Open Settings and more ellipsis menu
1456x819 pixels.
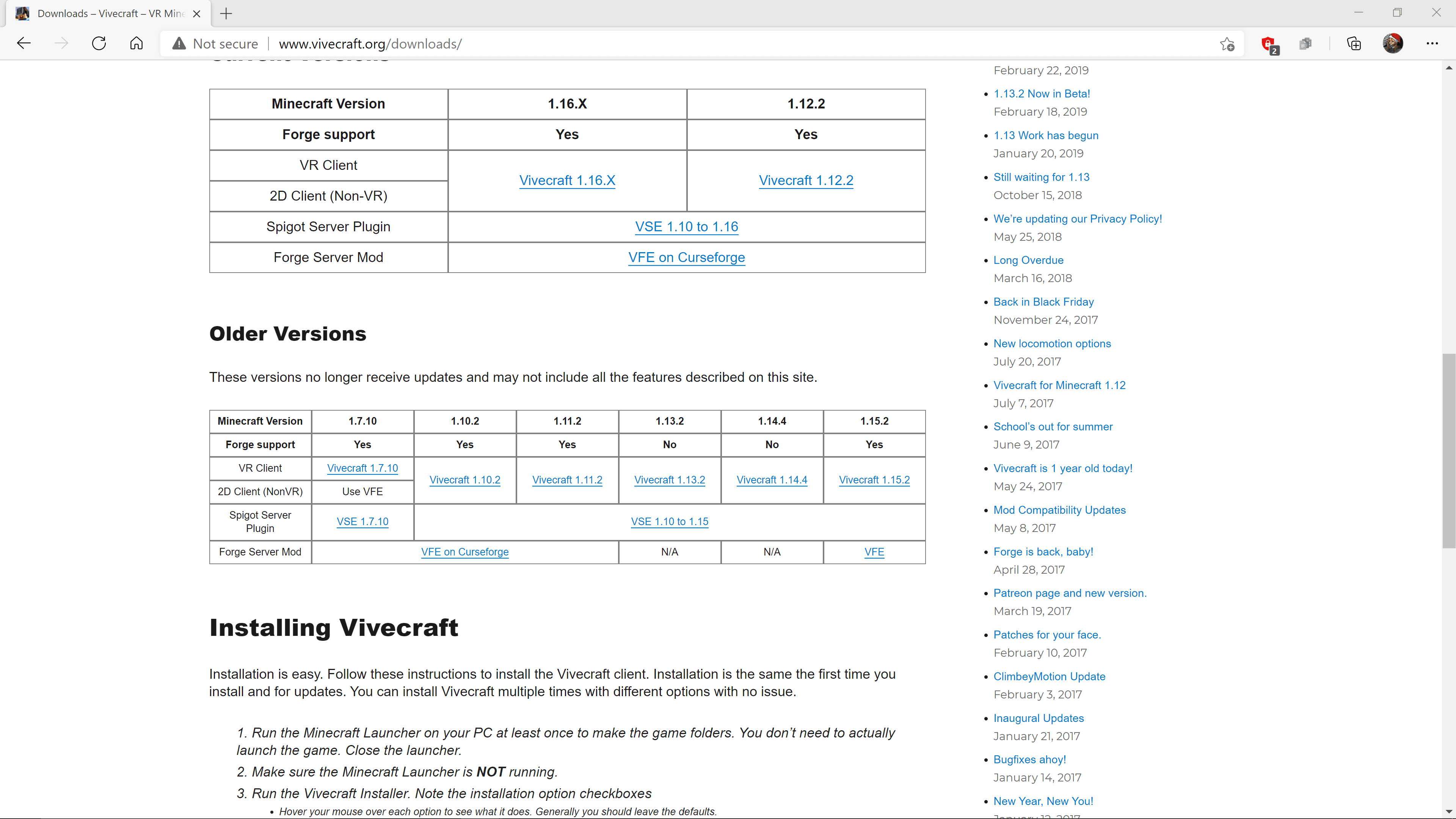1432,44
